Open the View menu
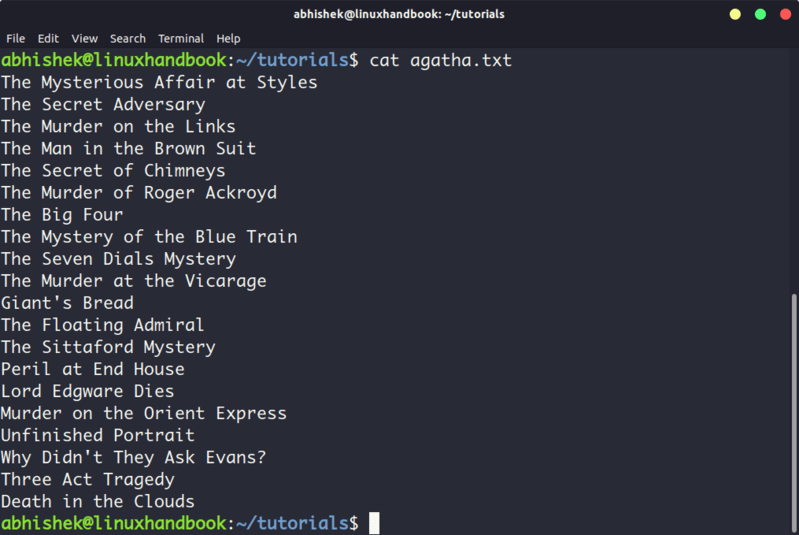The height and width of the screenshot is (535, 799). click(84, 39)
